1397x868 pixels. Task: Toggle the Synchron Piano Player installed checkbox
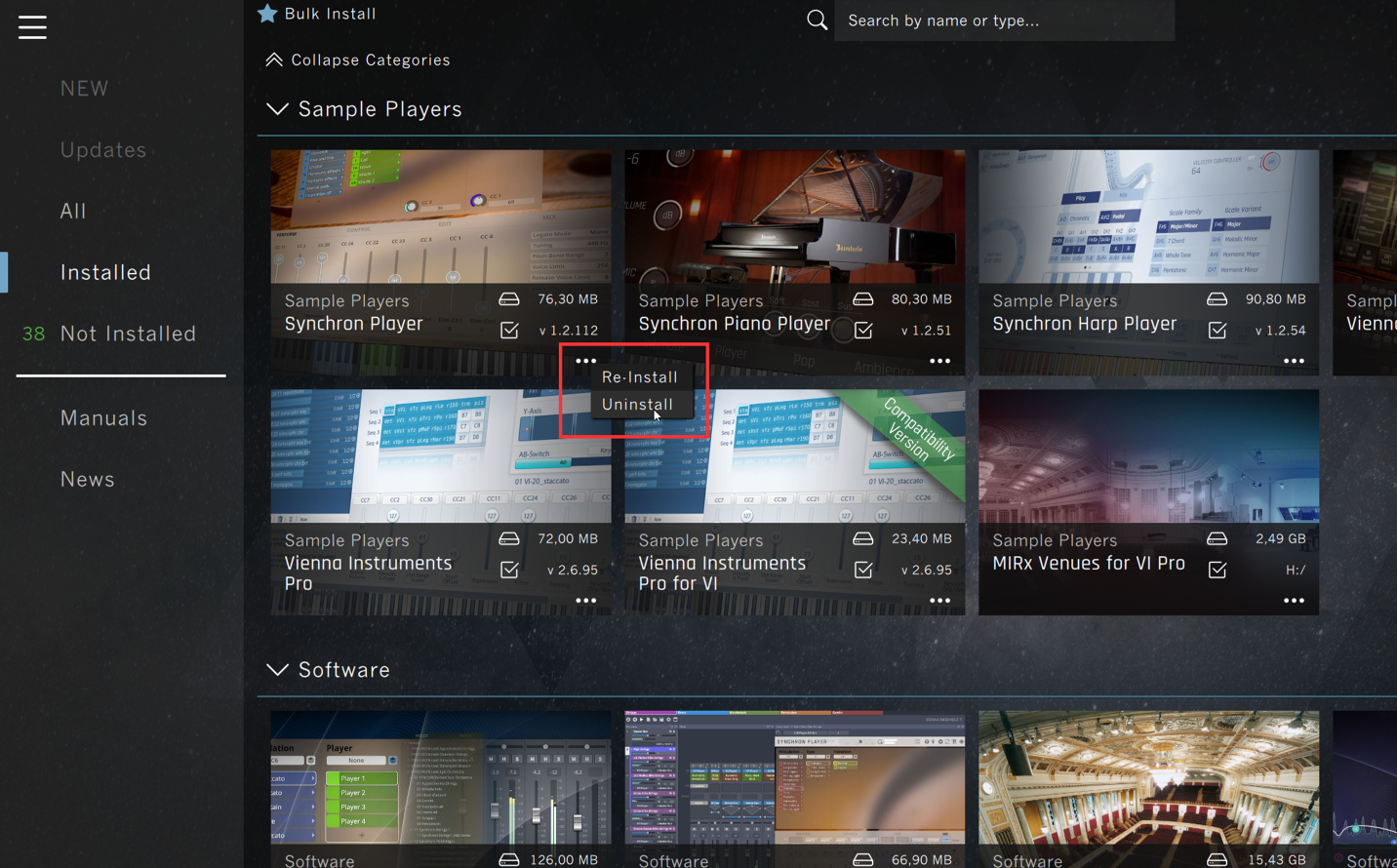(863, 331)
